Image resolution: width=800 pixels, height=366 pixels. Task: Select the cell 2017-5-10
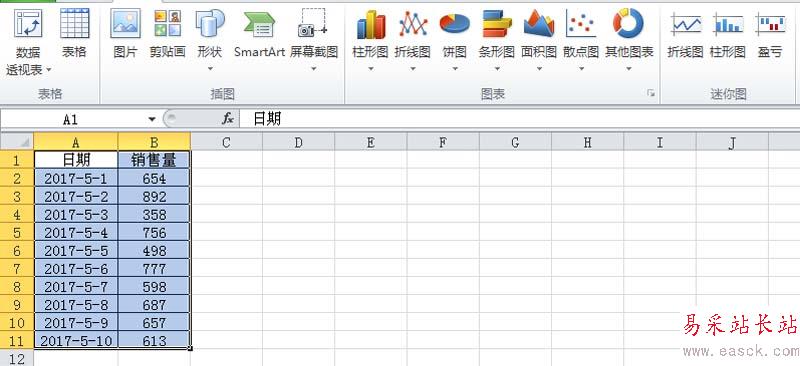(76, 340)
